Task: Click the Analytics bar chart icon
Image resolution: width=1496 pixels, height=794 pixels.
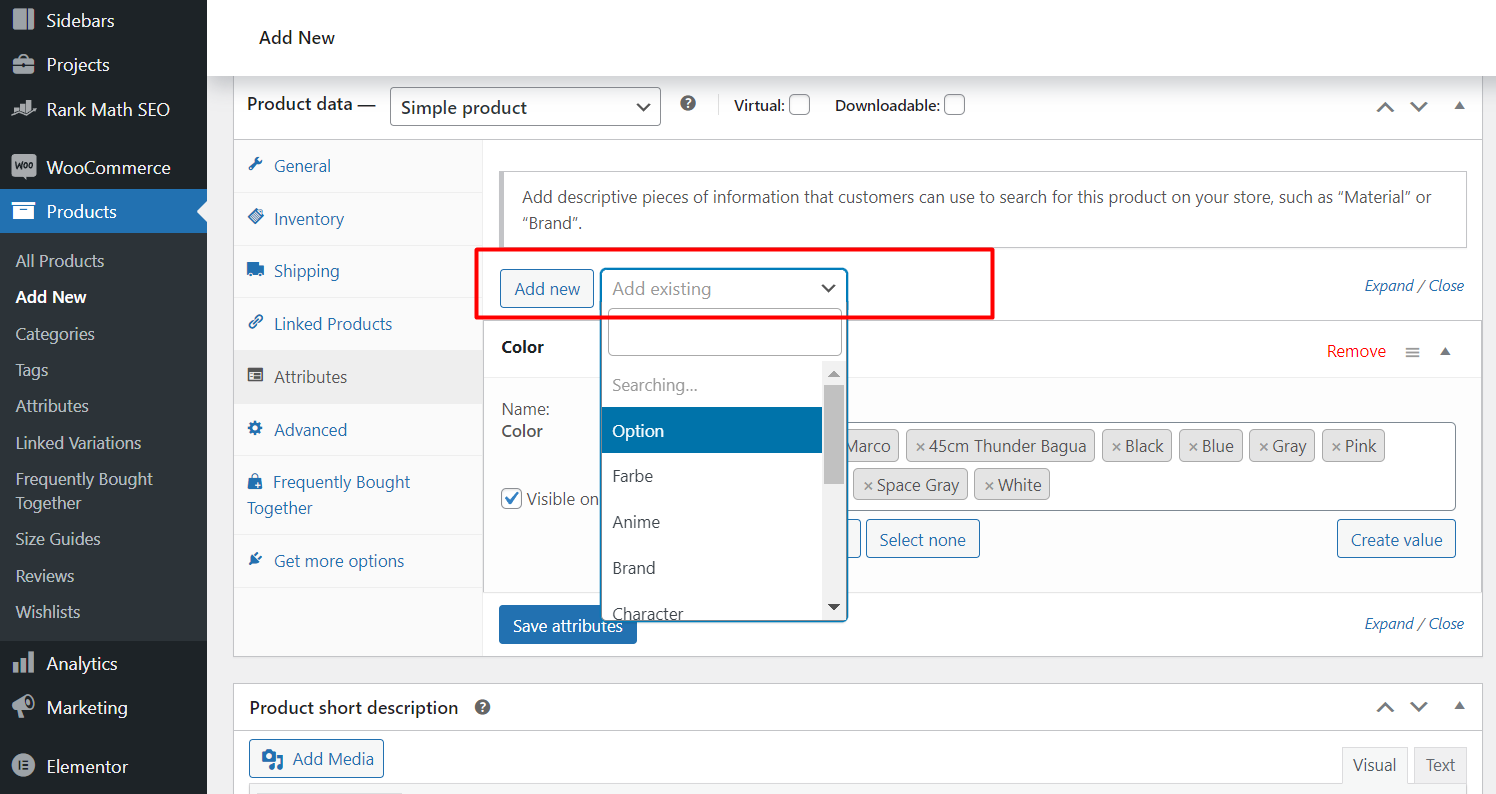Action: [x=24, y=663]
